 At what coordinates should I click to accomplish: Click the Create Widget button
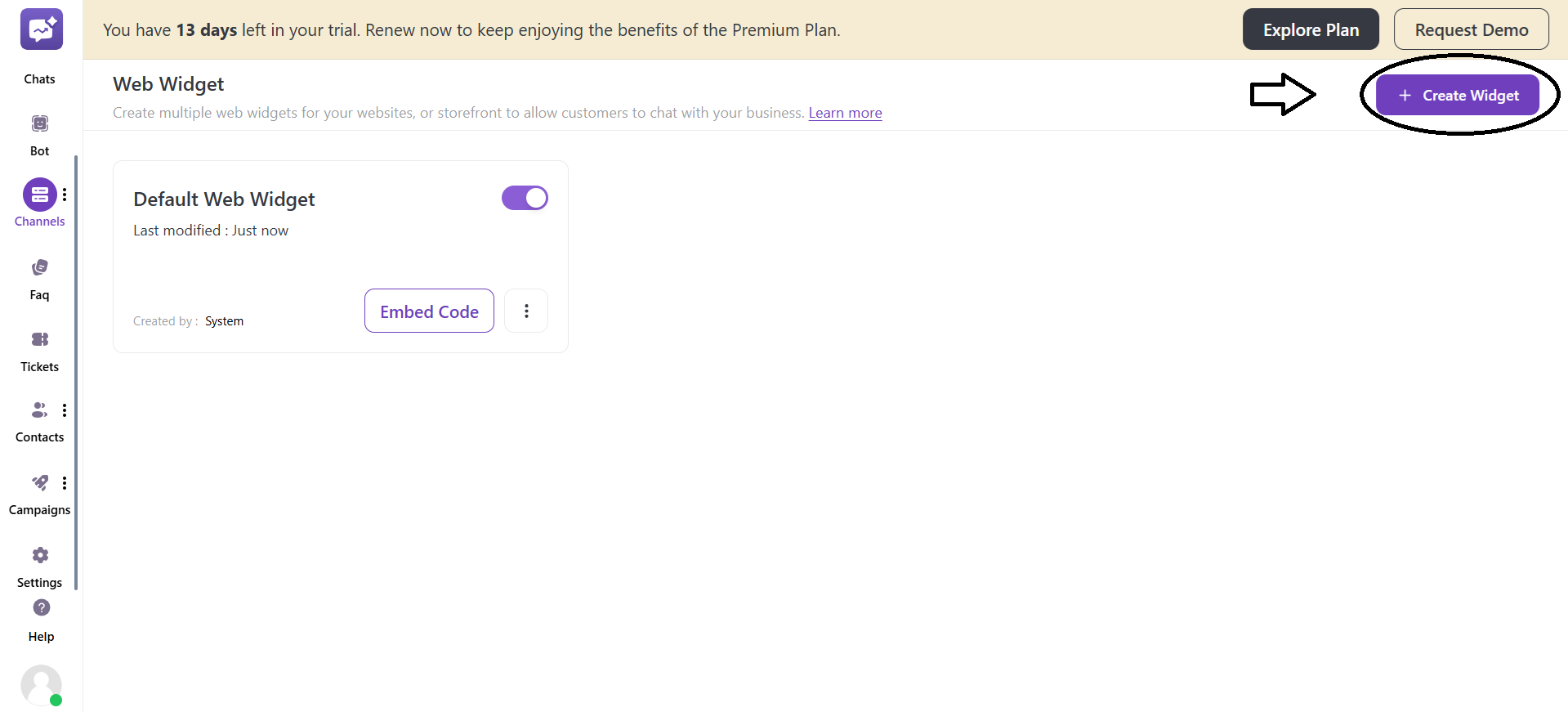tap(1459, 95)
